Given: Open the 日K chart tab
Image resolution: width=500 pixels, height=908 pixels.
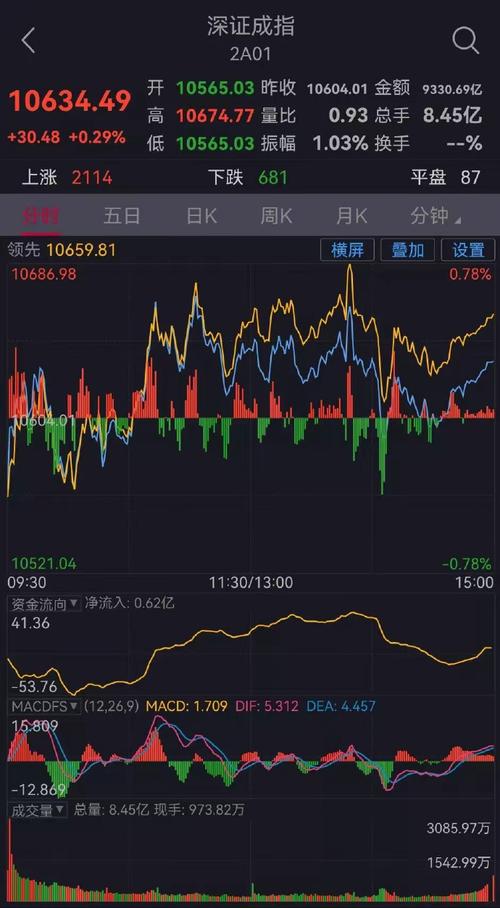Looking at the screenshot, I should point(202,216).
